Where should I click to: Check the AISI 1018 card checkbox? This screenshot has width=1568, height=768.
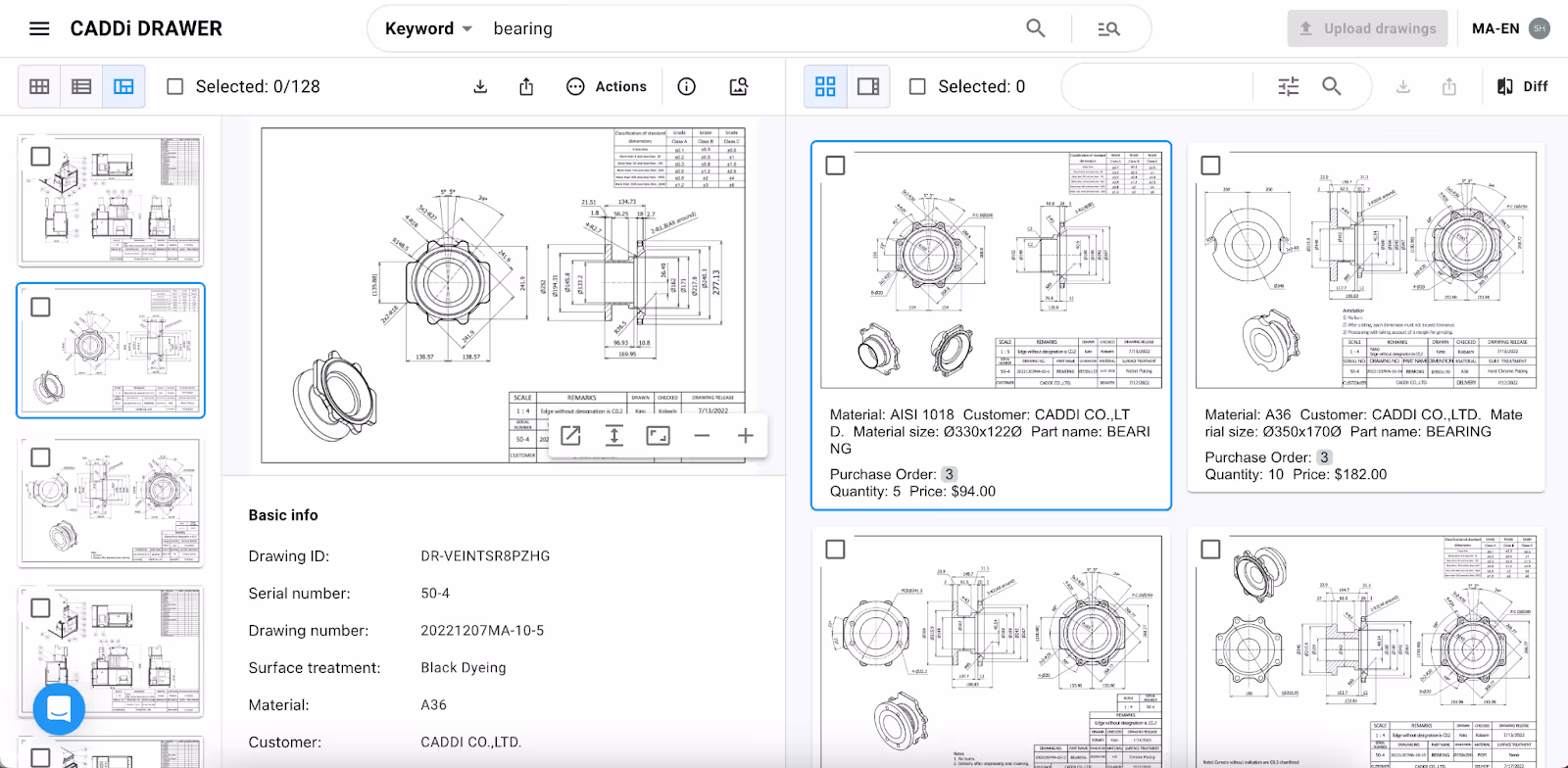(835, 166)
